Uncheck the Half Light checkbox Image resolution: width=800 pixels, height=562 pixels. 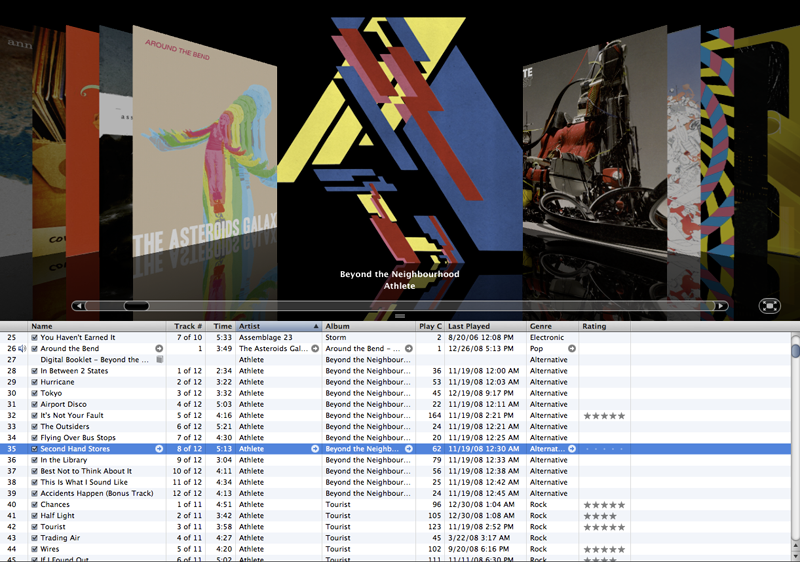(35, 516)
